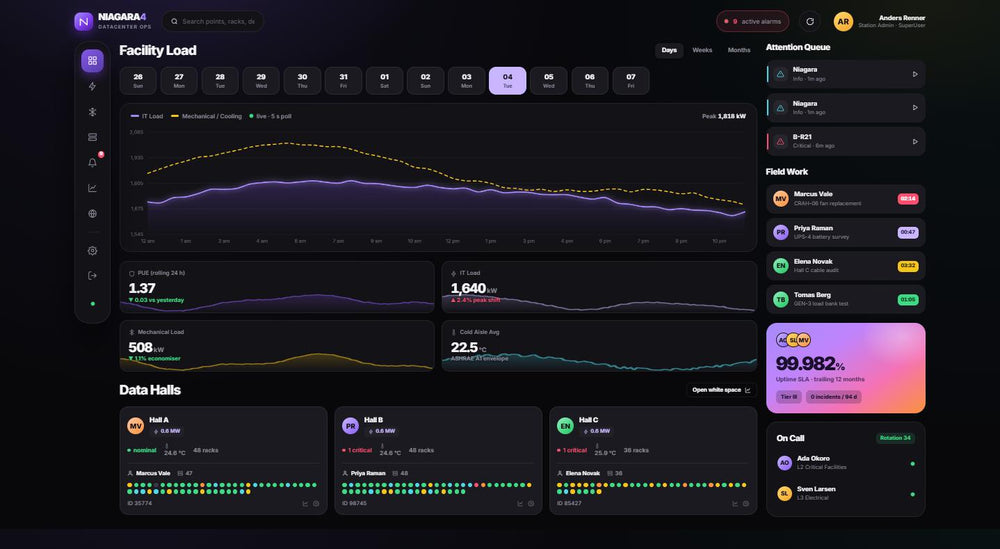The width and height of the screenshot is (1000, 549).
Task: Open the chart icon on Hall B card
Action: pyautogui.click(x=520, y=504)
